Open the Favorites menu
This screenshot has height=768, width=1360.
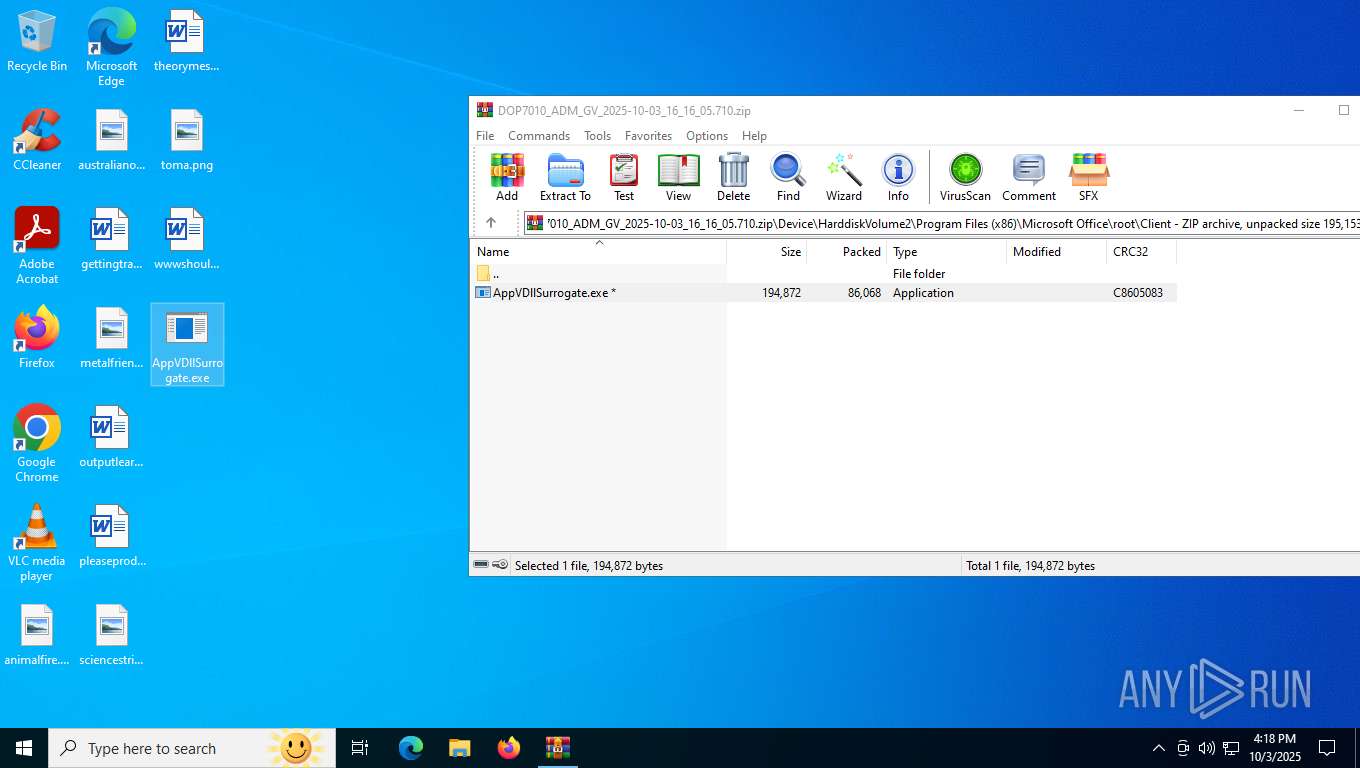point(648,136)
